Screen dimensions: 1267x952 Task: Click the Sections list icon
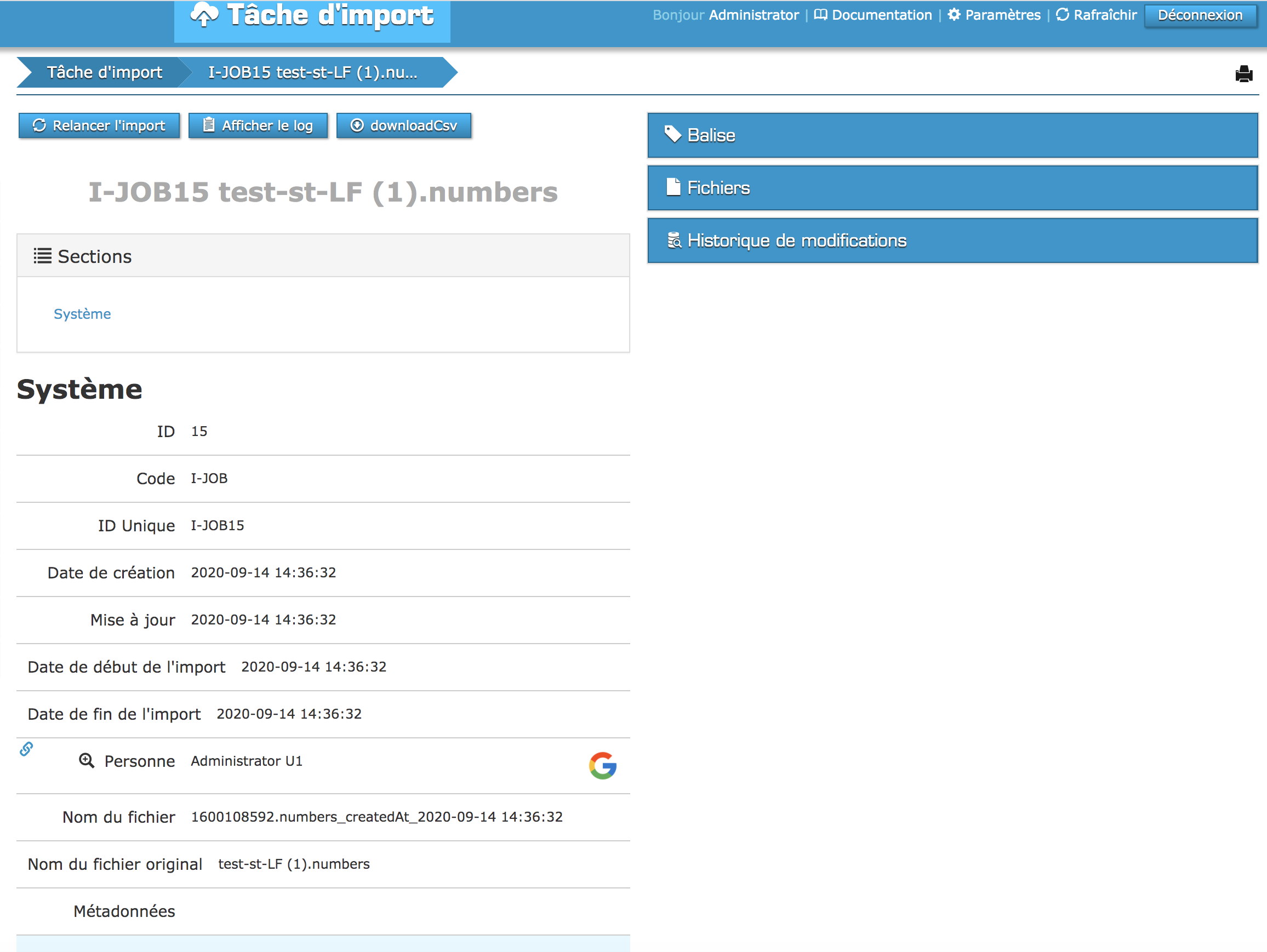click(x=42, y=256)
